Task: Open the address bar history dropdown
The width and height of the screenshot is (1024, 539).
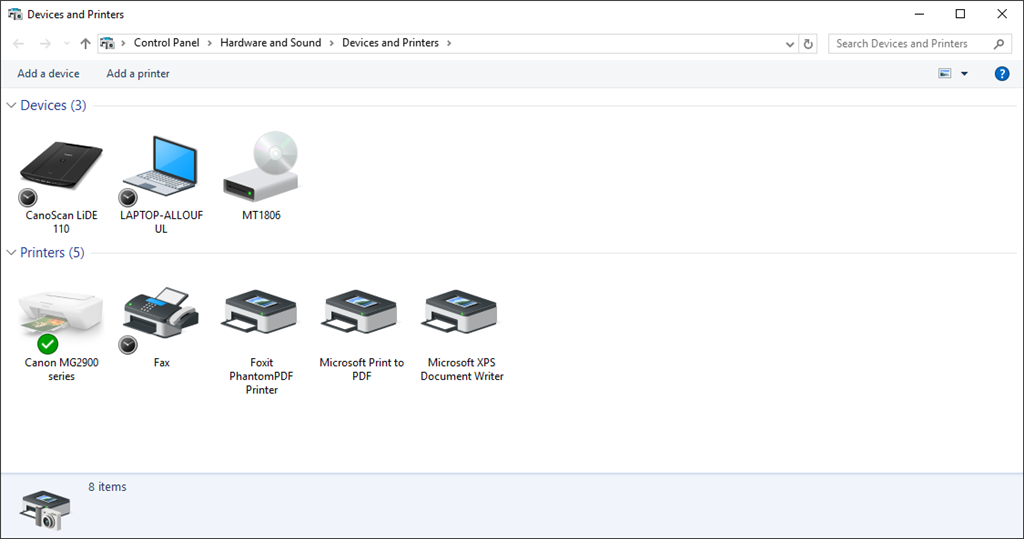Action: point(790,44)
